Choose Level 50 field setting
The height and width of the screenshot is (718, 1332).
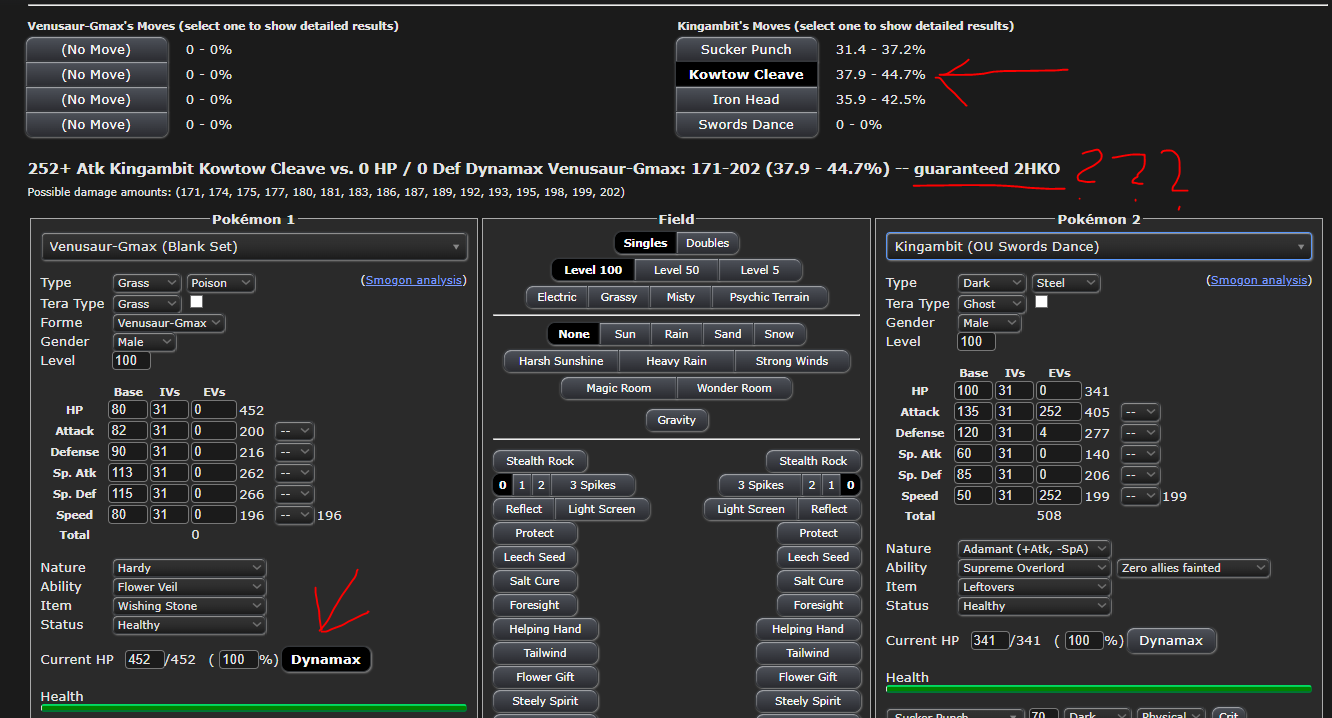[677, 270]
